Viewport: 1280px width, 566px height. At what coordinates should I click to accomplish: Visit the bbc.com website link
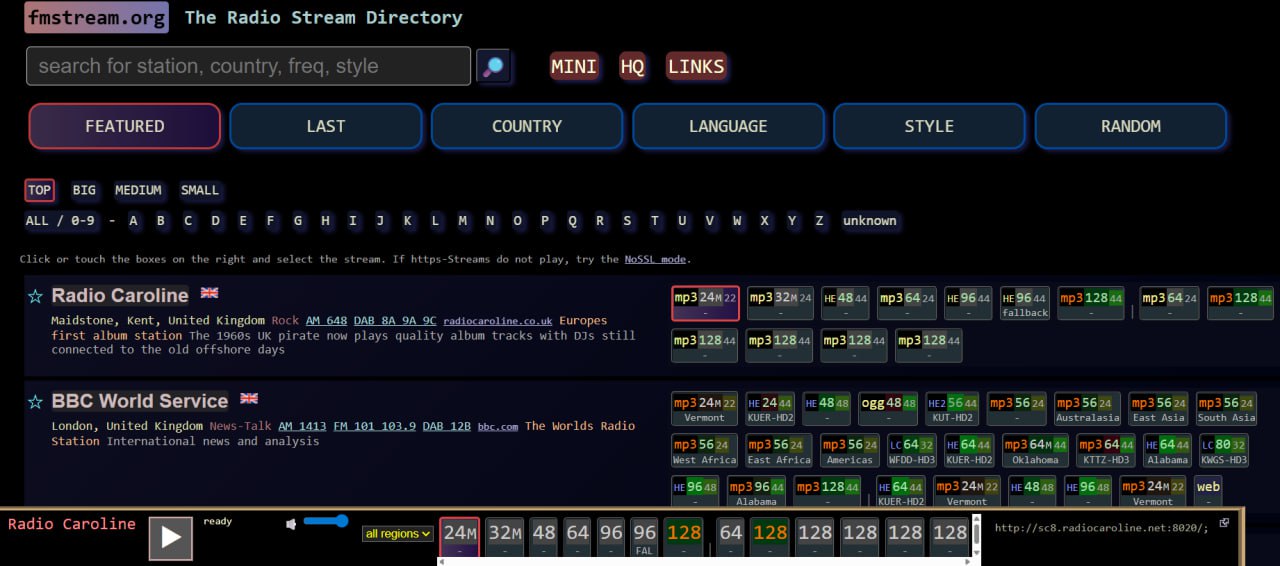click(498, 426)
